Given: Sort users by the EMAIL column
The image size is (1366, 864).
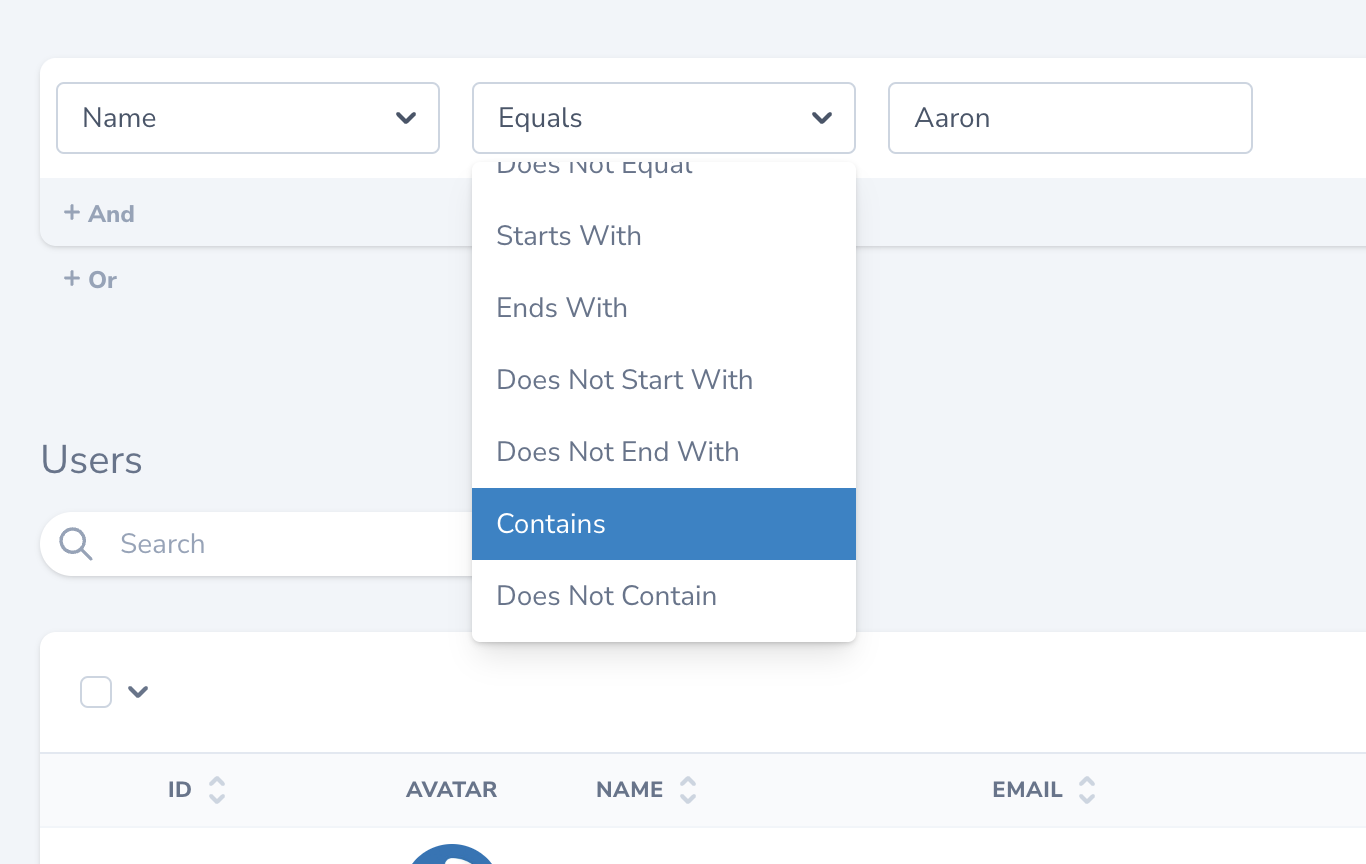Looking at the screenshot, I should 1086,789.
